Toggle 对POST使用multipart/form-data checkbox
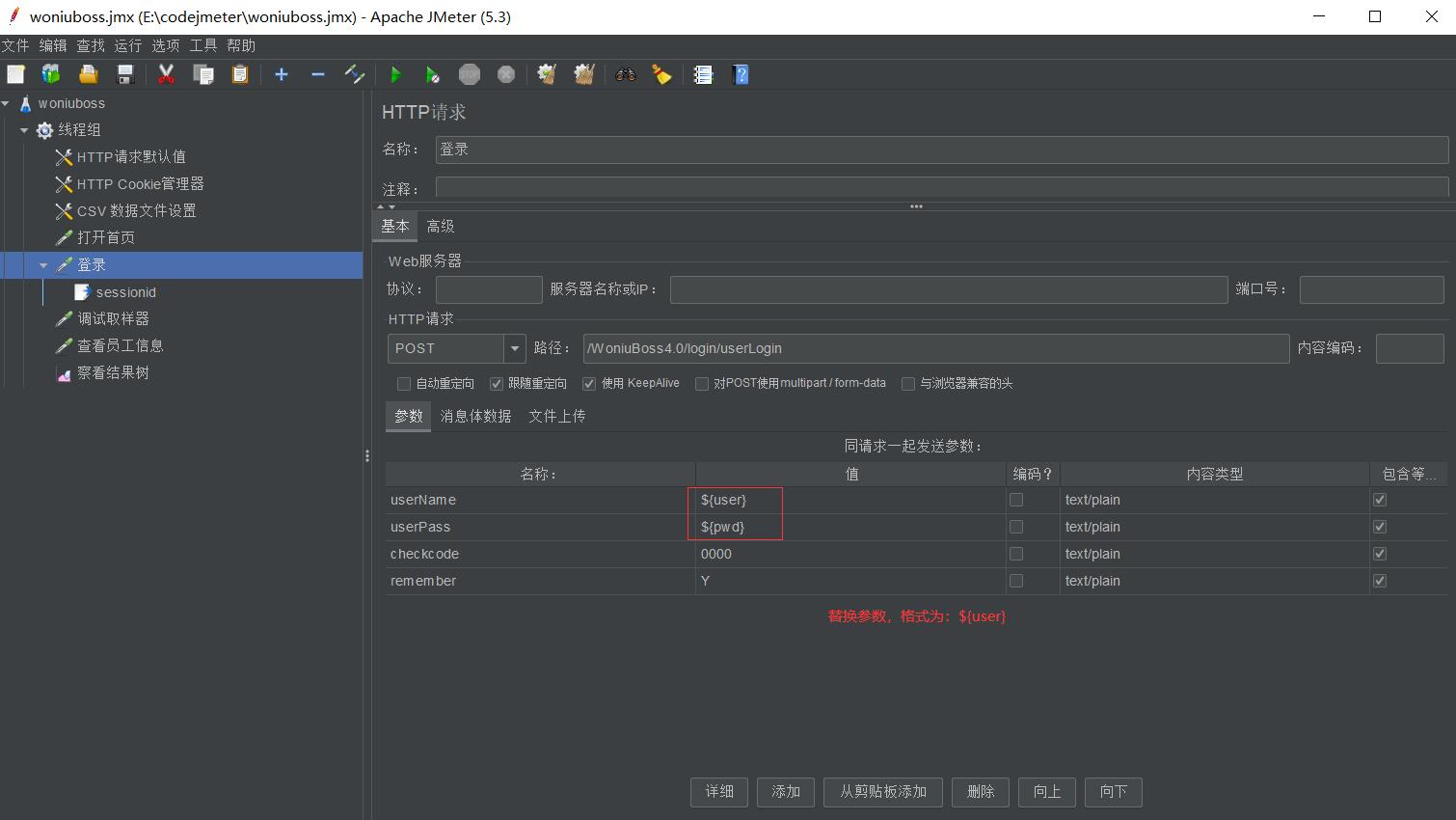Image resolution: width=1456 pixels, height=820 pixels. coord(702,383)
